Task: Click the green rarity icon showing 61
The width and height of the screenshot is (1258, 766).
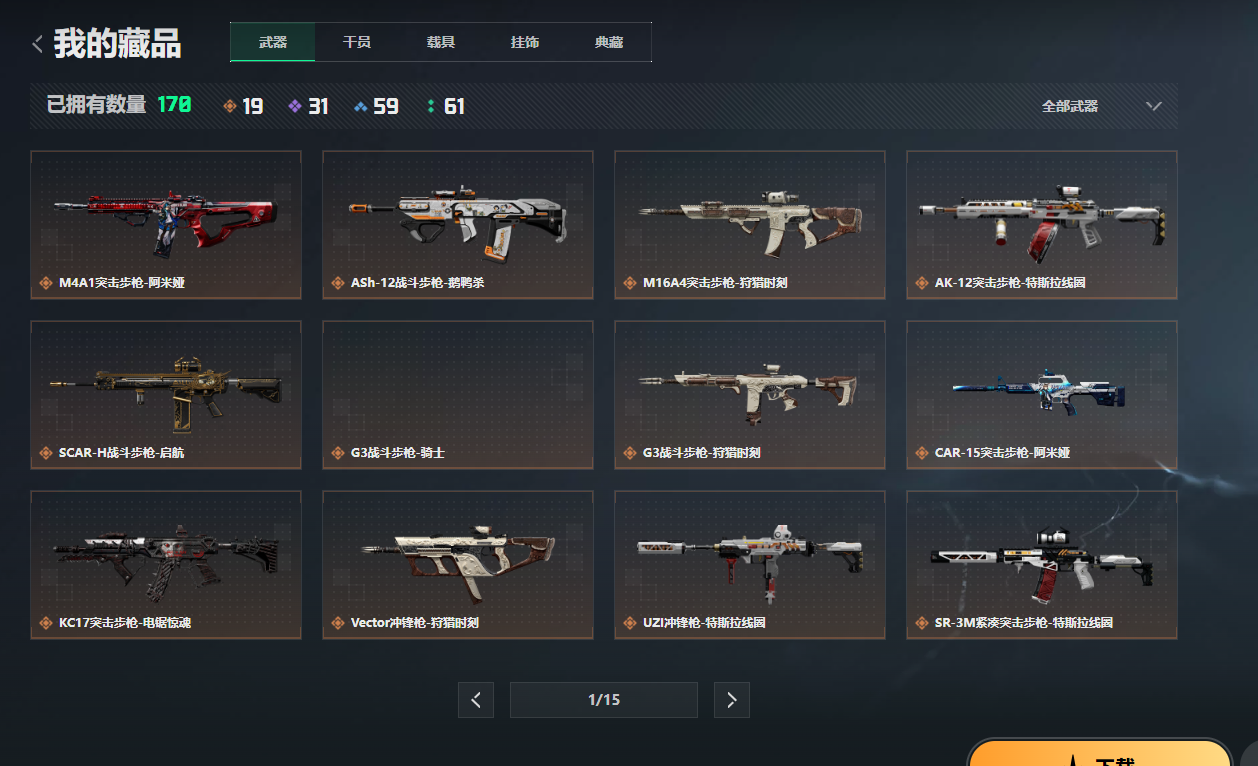Action: point(431,106)
